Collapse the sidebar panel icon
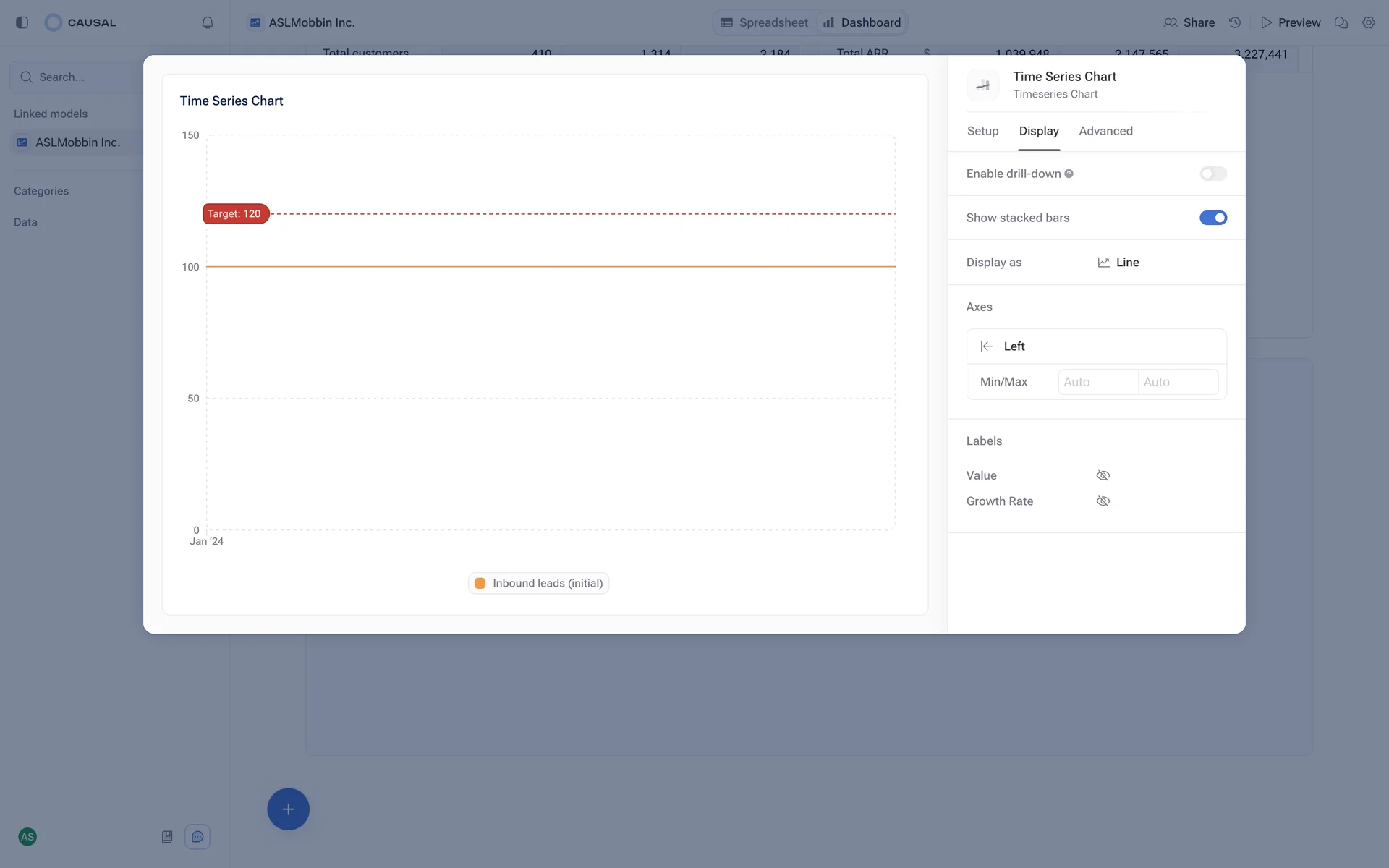1389x868 pixels. (x=22, y=22)
